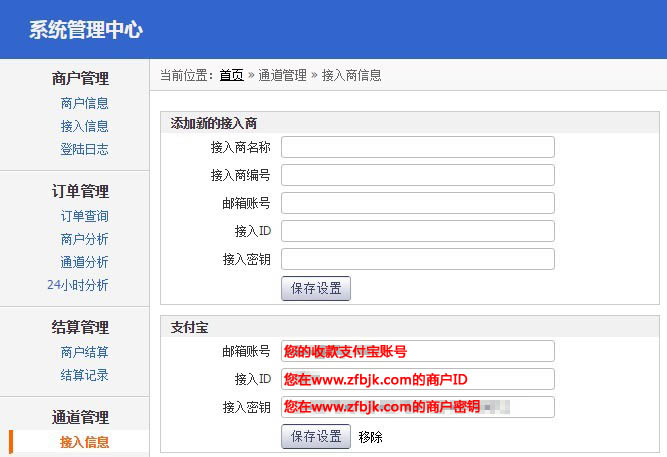Click the 添加新的接入商 section title
667x457 pixels.
click(x=214, y=123)
